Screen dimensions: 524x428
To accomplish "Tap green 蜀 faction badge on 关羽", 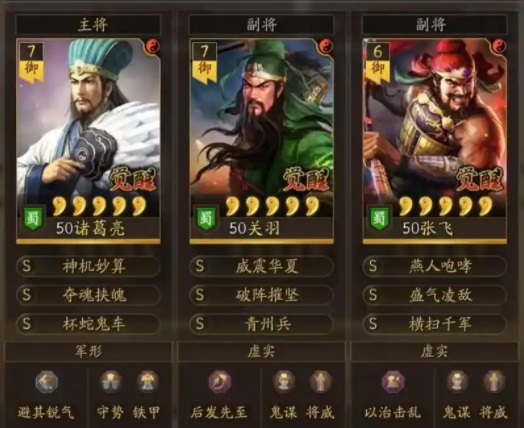I will pos(205,219).
